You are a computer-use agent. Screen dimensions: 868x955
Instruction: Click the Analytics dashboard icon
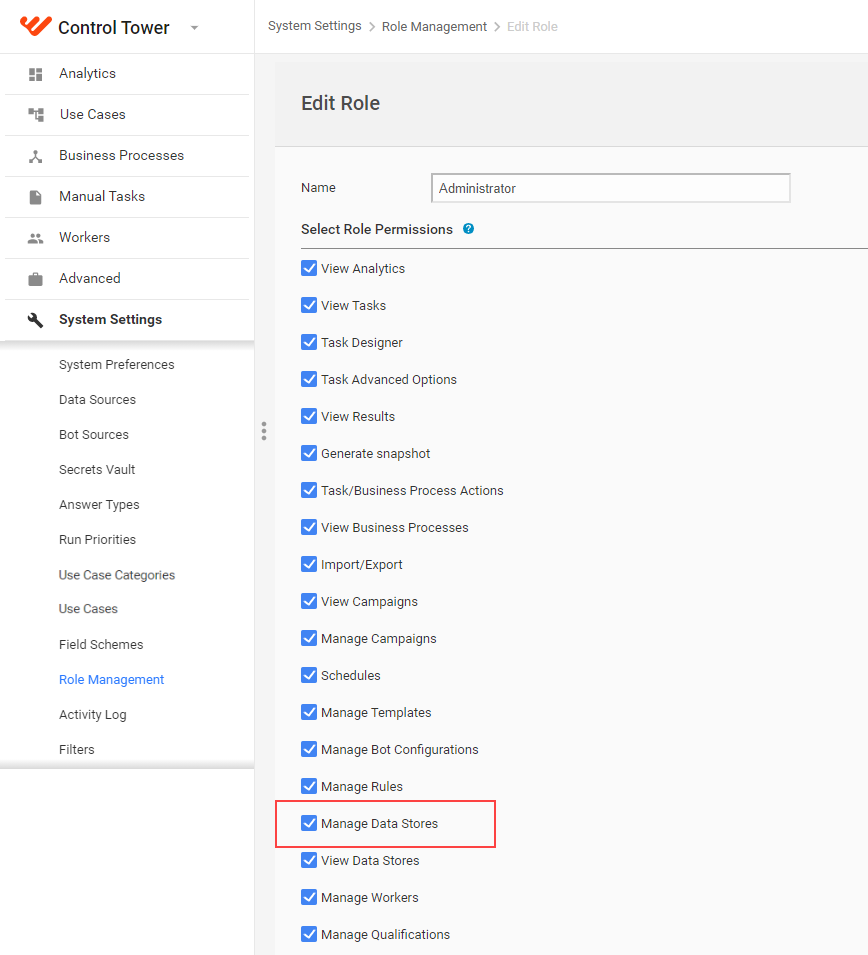coord(36,74)
